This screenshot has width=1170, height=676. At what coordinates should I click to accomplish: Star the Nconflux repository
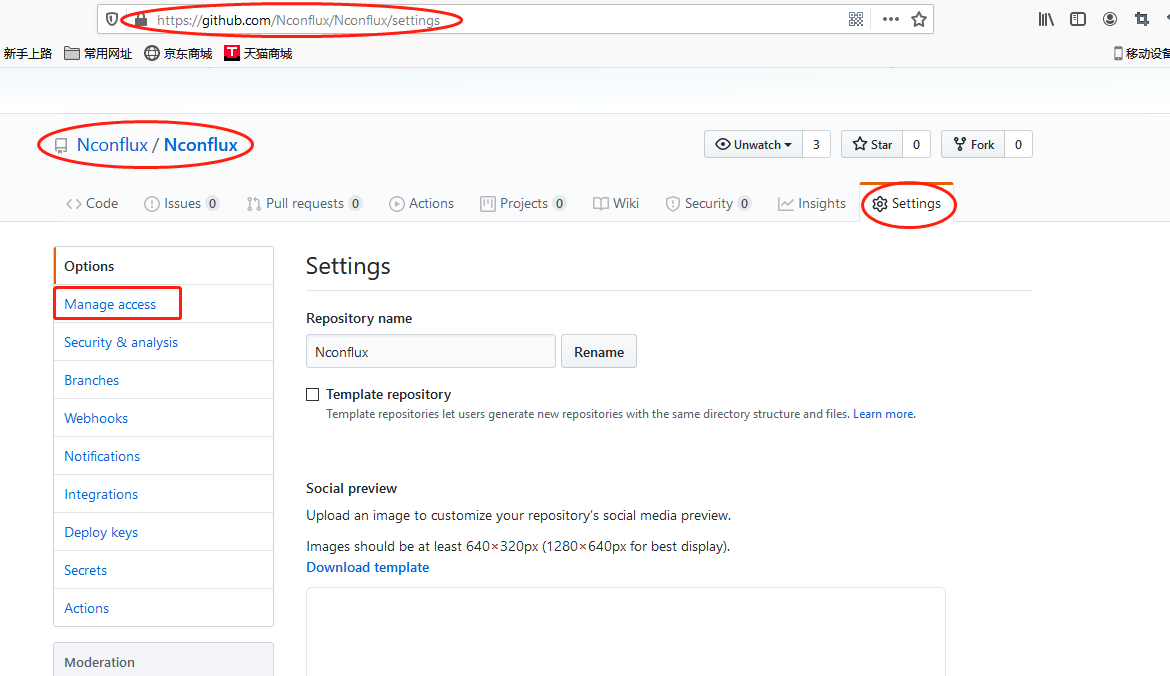tap(872, 145)
